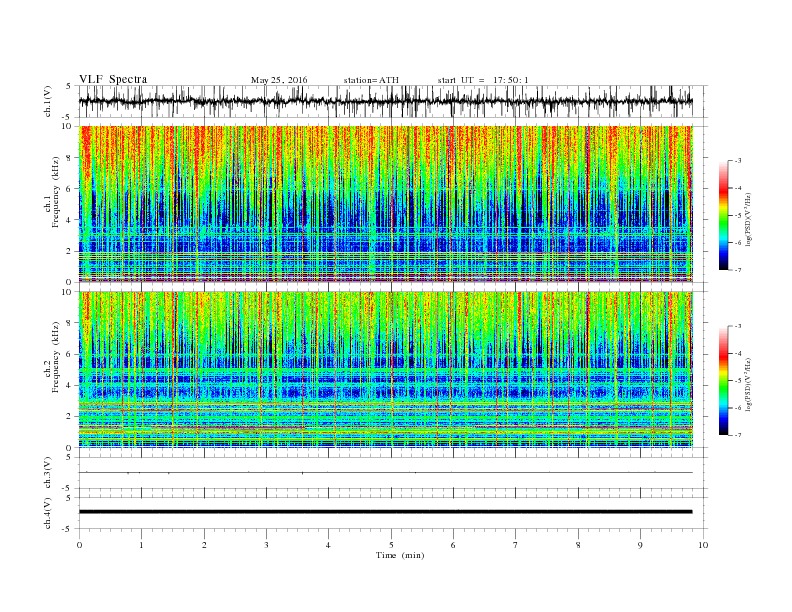
Task: Click the "1" tick on the time axis
Action: point(141,545)
